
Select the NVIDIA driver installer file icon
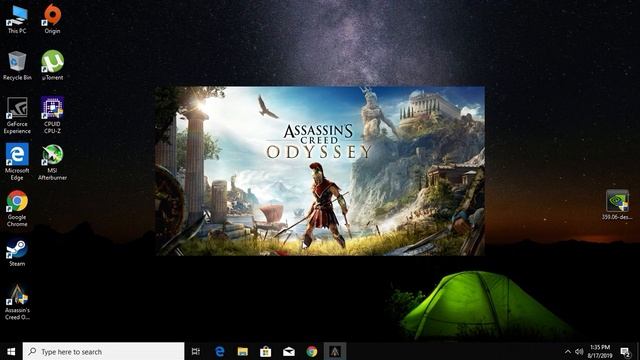click(617, 205)
